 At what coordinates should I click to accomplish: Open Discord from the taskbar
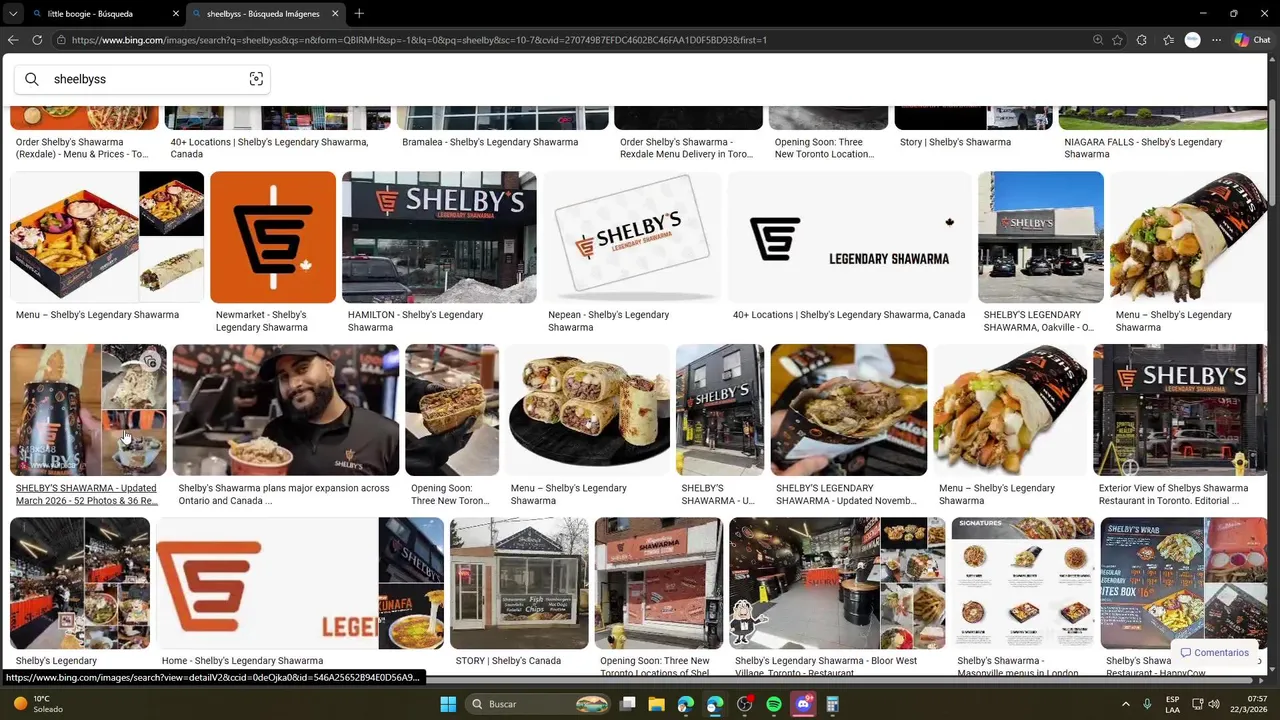(x=803, y=704)
